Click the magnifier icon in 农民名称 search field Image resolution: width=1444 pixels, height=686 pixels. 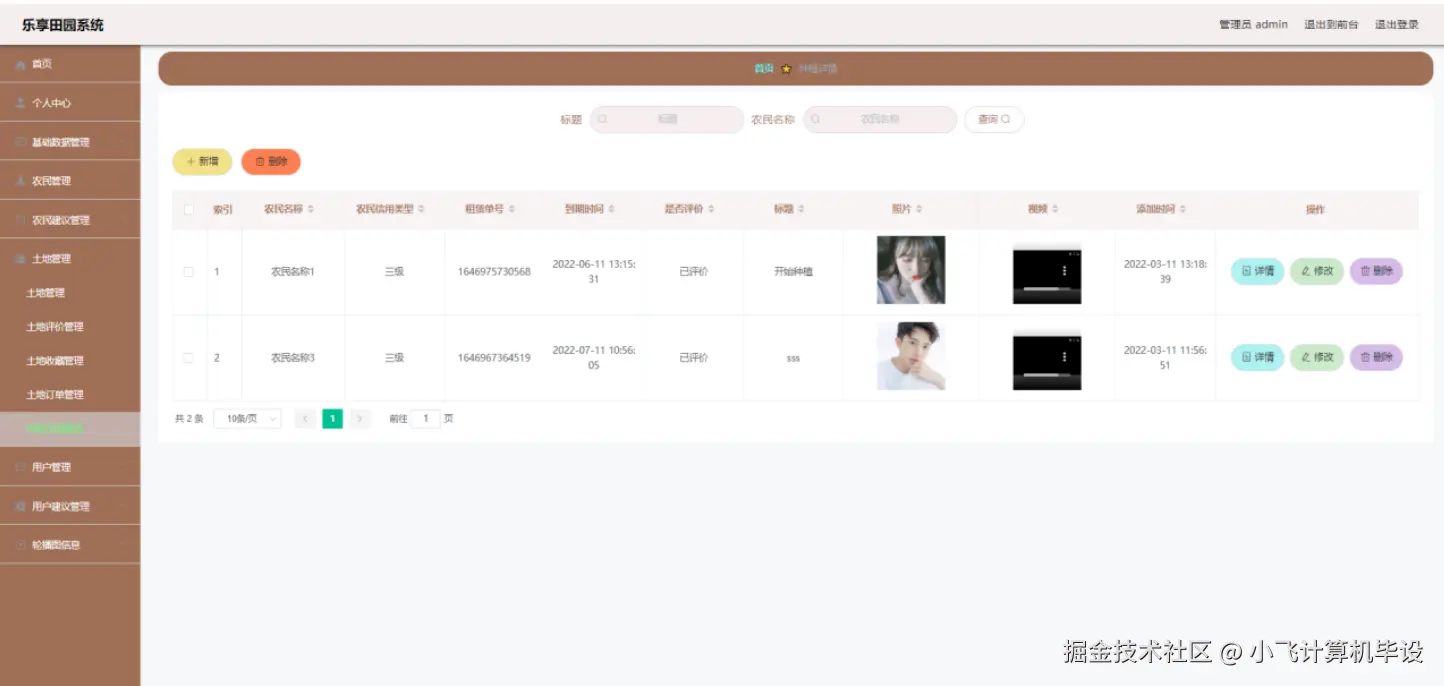coord(816,119)
